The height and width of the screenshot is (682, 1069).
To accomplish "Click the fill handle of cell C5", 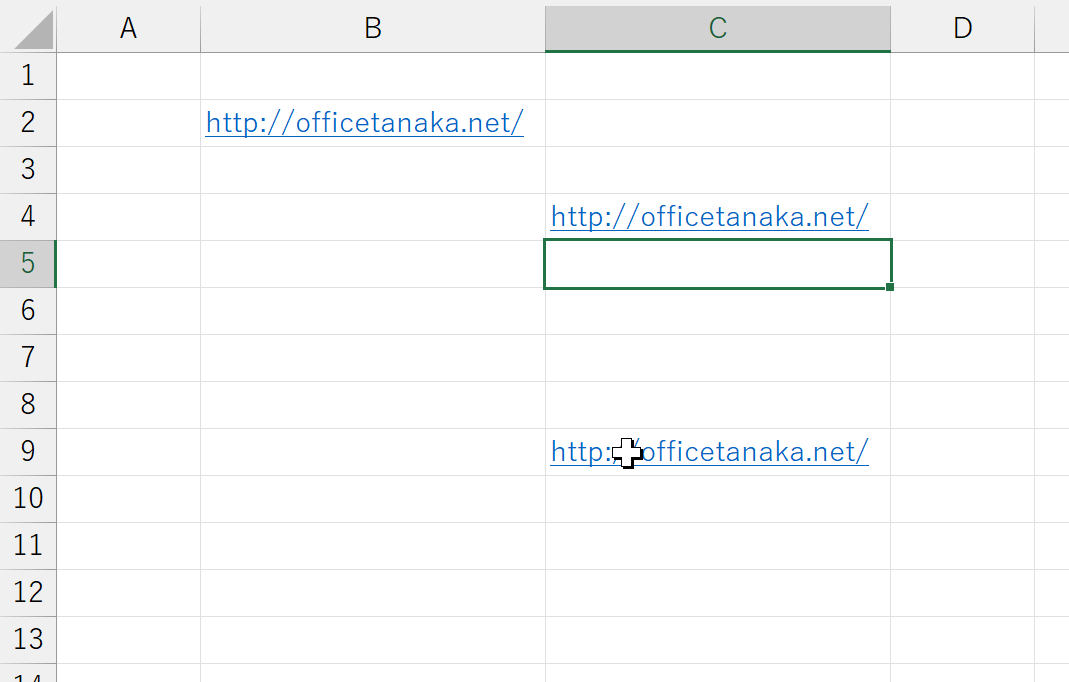I will pyautogui.click(x=890, y=288).
